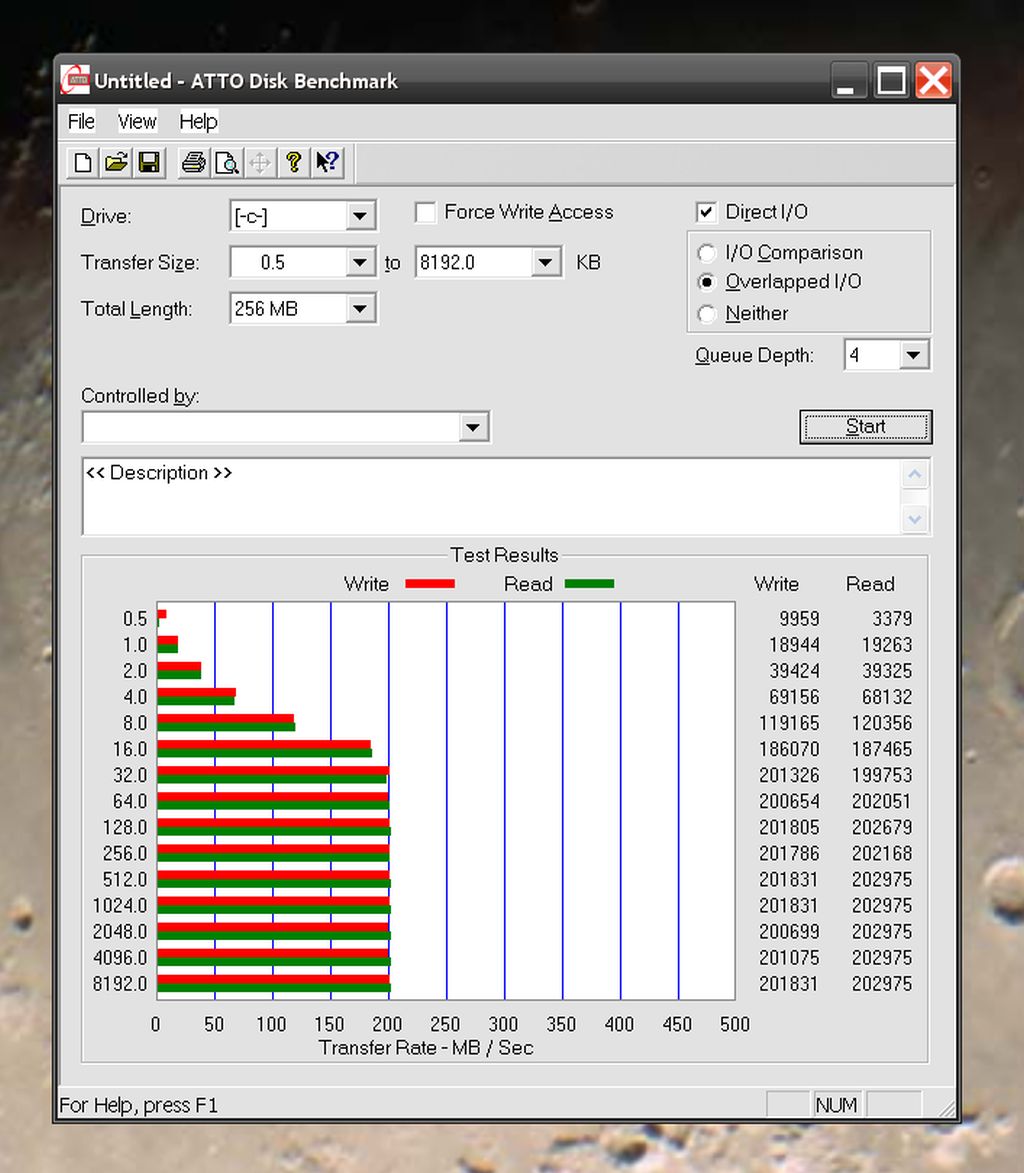The image size is (1024, 1173).
Task: Save benchmark results with floppy disk icon
Action: [150, 162]
